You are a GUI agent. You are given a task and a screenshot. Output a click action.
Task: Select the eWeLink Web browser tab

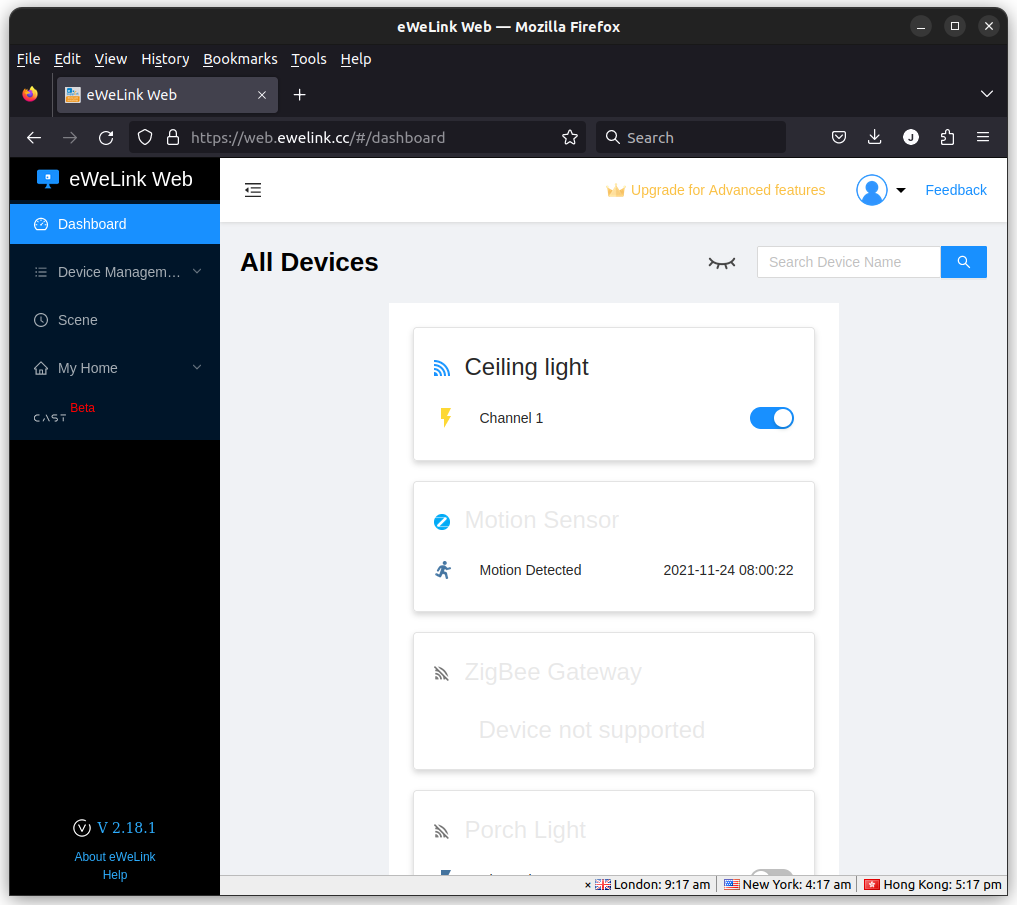click(167, 95)
